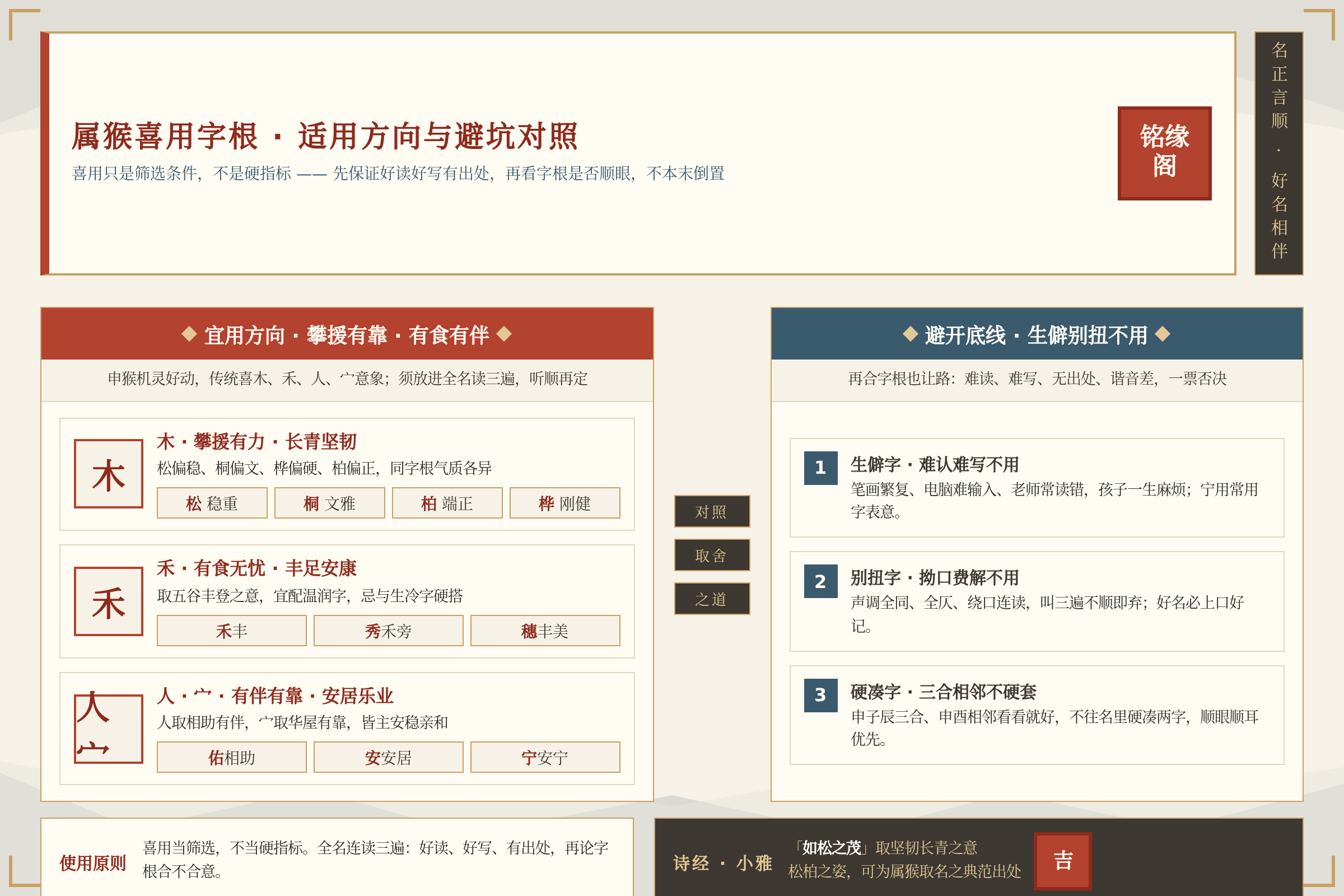Click the 取舍 dark label
The height and width of the screenshot is (896, 1344).
point(712,555)
